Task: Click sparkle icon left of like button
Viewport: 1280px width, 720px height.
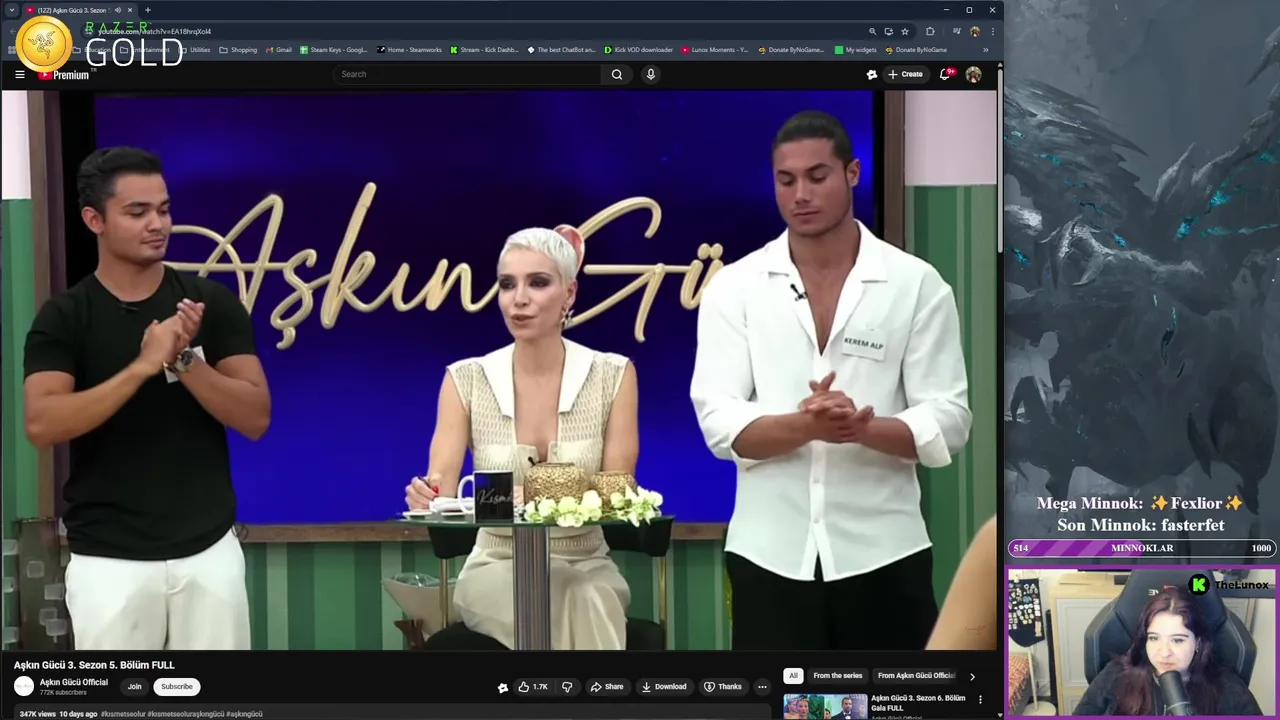Action: coord(503,687)
